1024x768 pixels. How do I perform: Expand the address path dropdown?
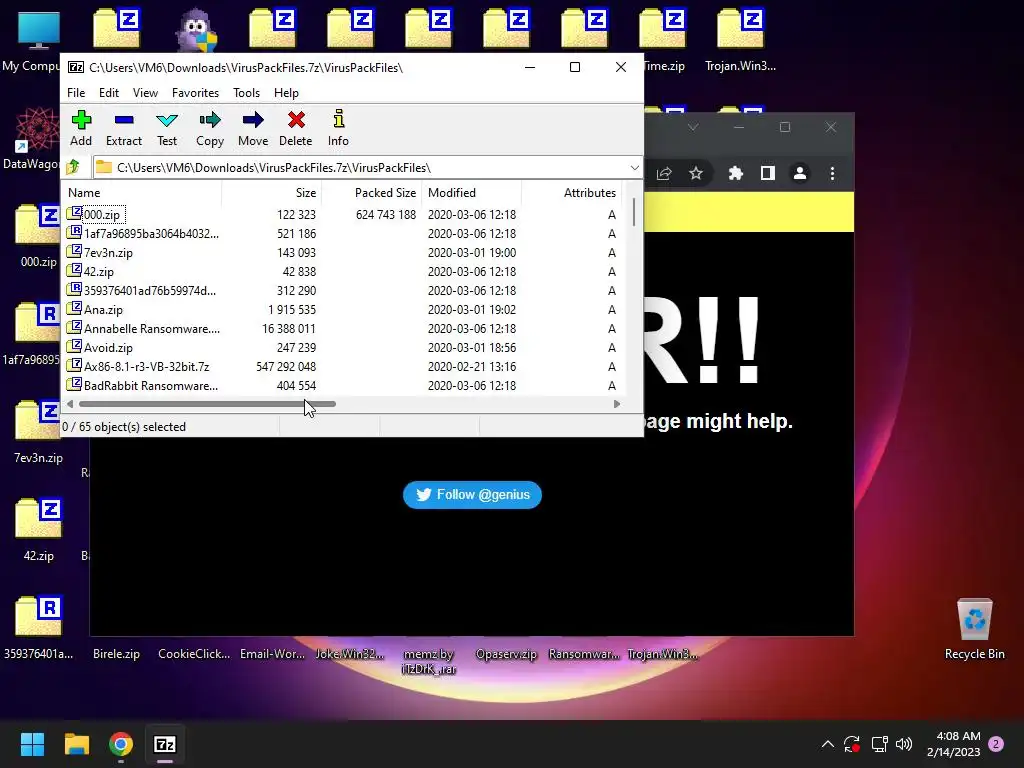tap(634, 168)
